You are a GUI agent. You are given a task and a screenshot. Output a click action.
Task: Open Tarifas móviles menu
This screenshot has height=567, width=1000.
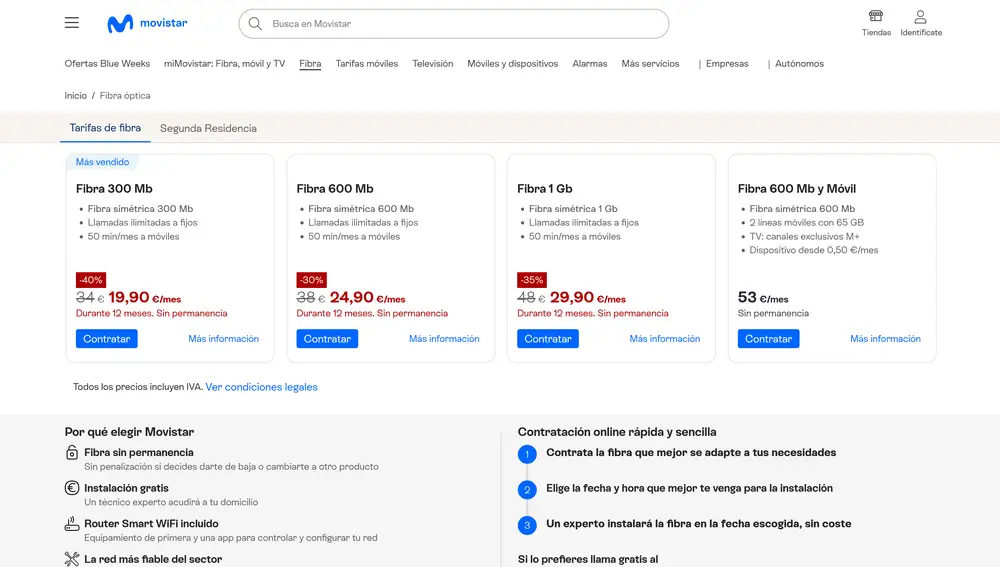click(367, 64)
